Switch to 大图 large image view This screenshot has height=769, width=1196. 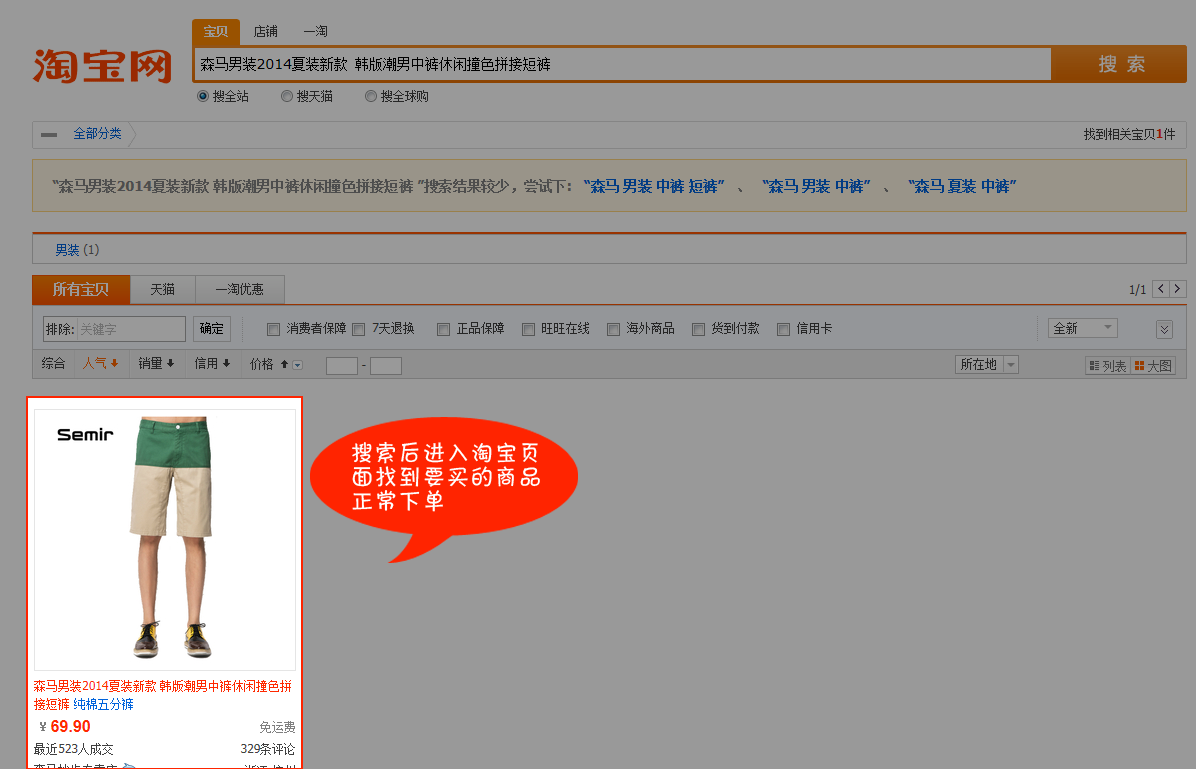[1153, 366]
